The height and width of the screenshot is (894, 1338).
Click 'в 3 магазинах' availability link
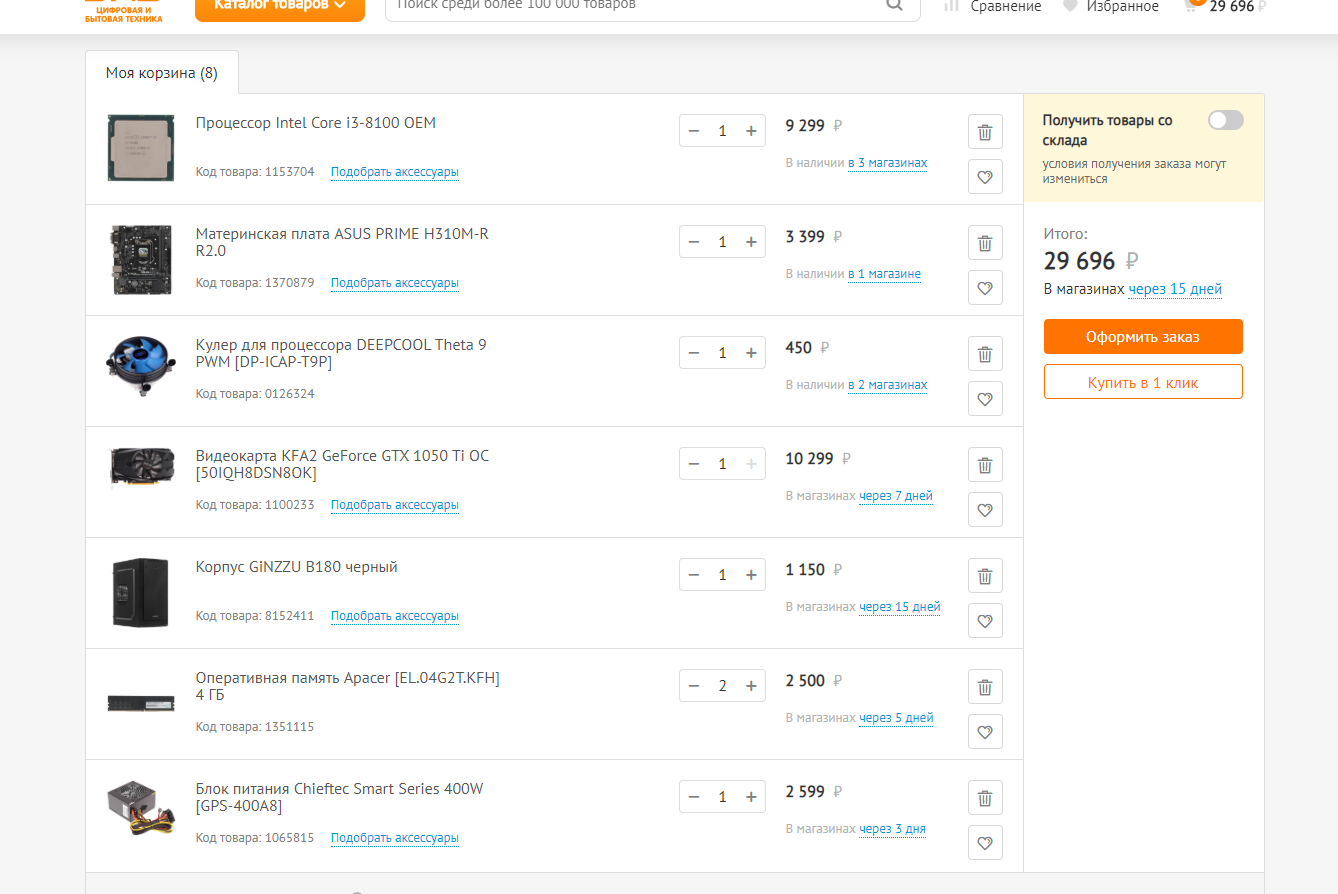pos(888,163)
